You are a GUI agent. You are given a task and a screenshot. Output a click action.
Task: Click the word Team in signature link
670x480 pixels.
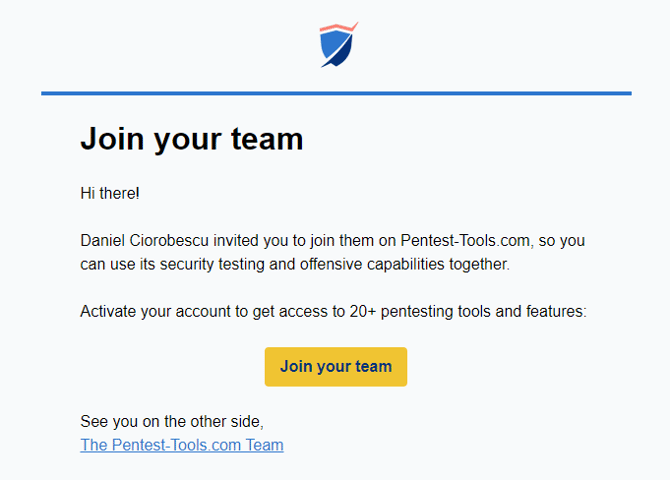[264, 445]
